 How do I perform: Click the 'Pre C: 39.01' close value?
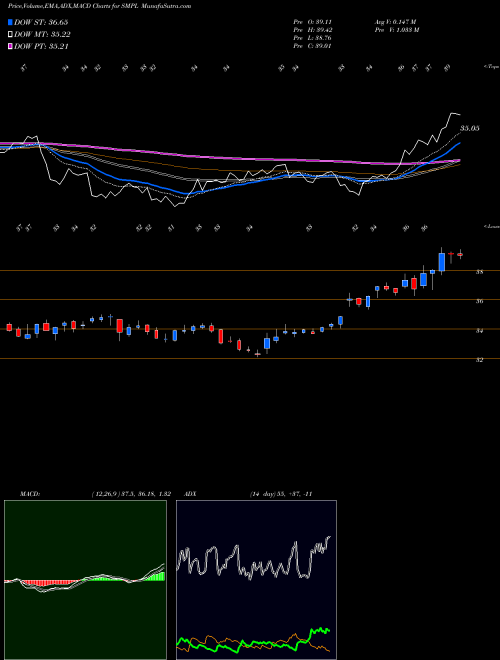(313, 46)
